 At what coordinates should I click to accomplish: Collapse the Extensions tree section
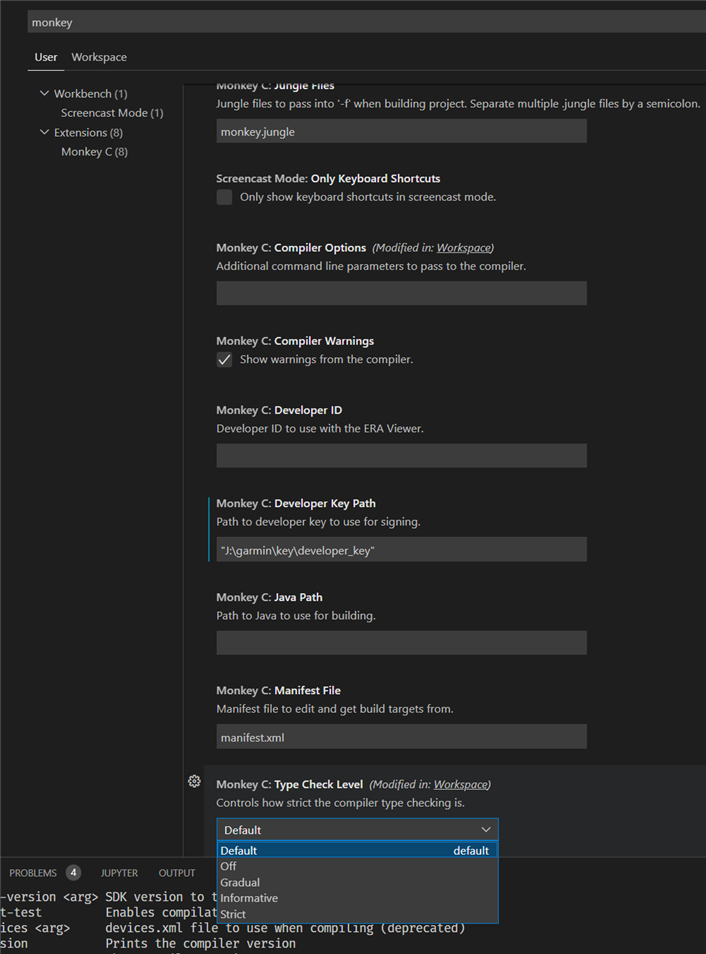tap(44, 132)
